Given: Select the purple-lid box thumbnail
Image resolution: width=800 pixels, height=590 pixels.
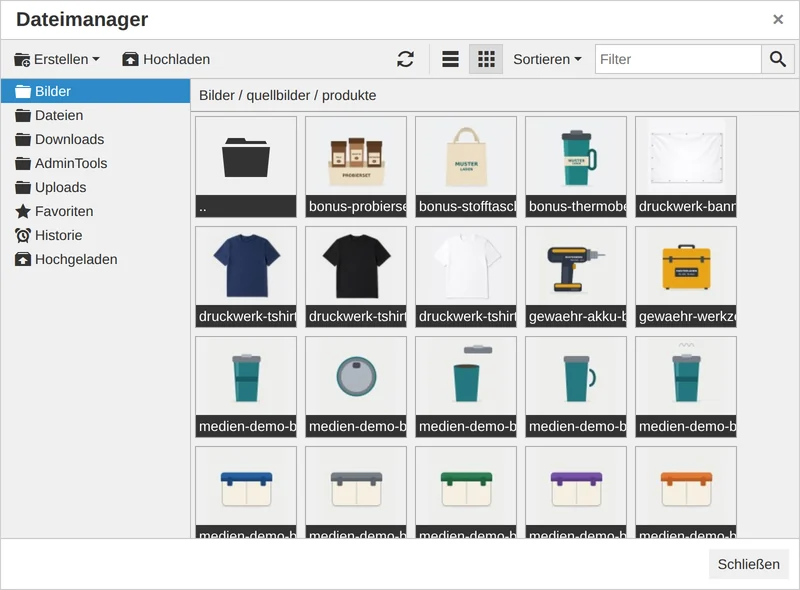Looking at the screenshot, I should click(x=576, y=492).
